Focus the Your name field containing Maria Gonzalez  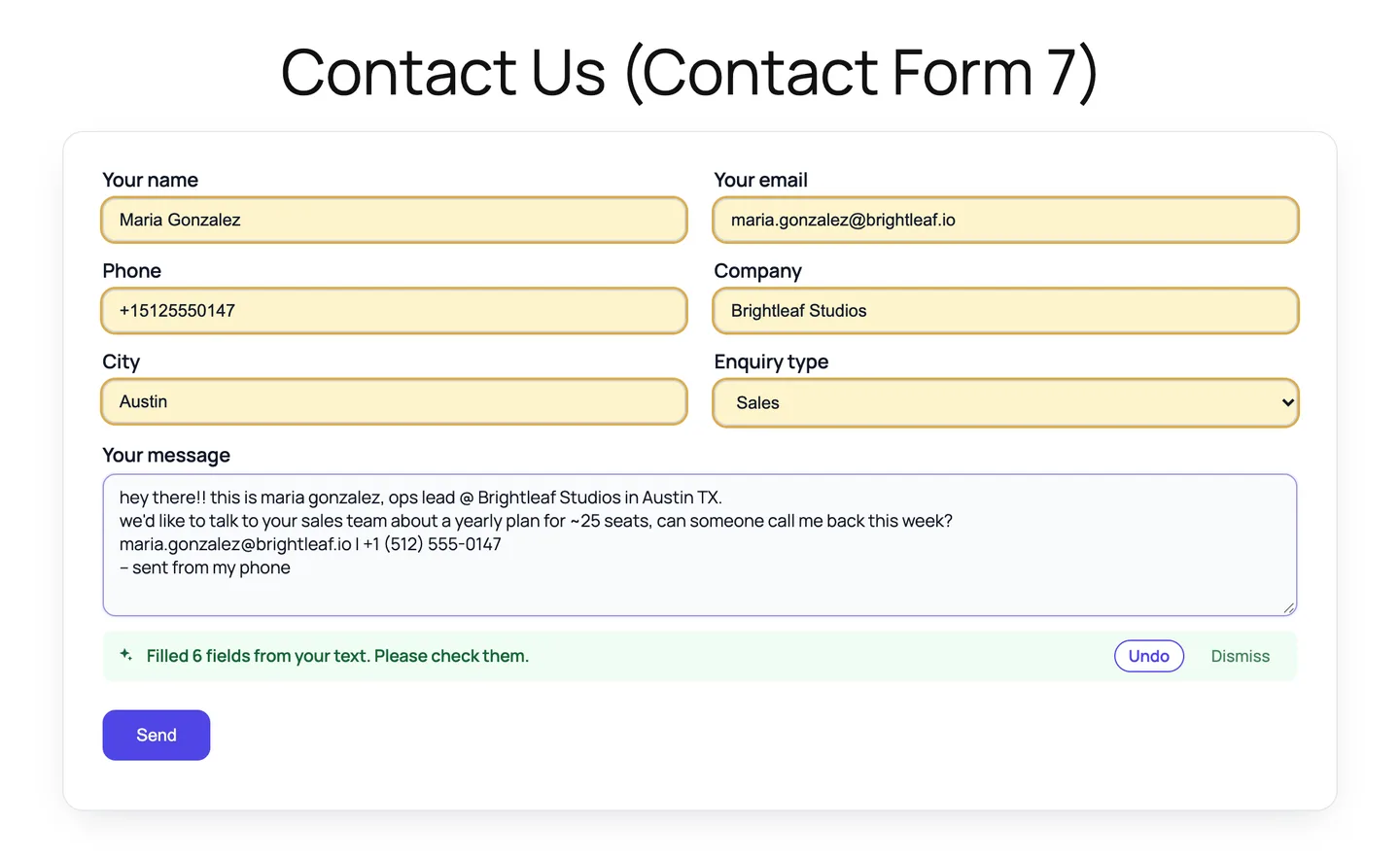(394, 220)
